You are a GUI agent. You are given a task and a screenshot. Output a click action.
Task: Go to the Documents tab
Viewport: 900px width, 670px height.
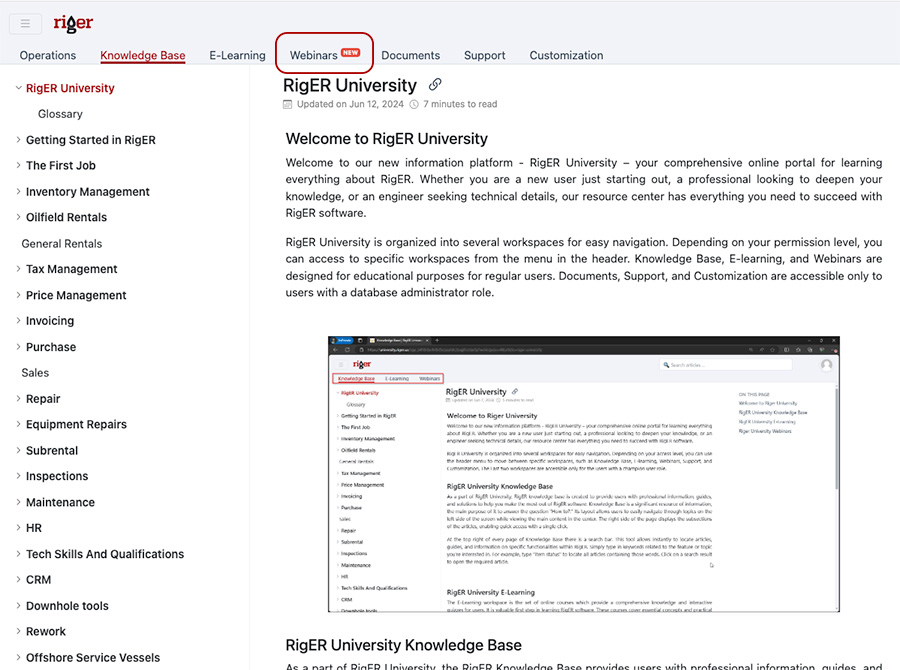tap(410, 55)
